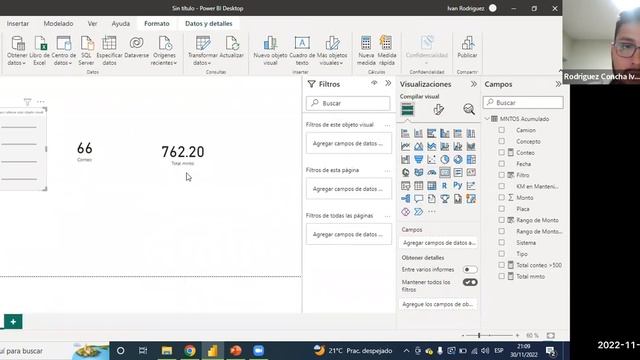640x360 pixels.
Task: Check the Camion field
Action: [x=501, y=130]
